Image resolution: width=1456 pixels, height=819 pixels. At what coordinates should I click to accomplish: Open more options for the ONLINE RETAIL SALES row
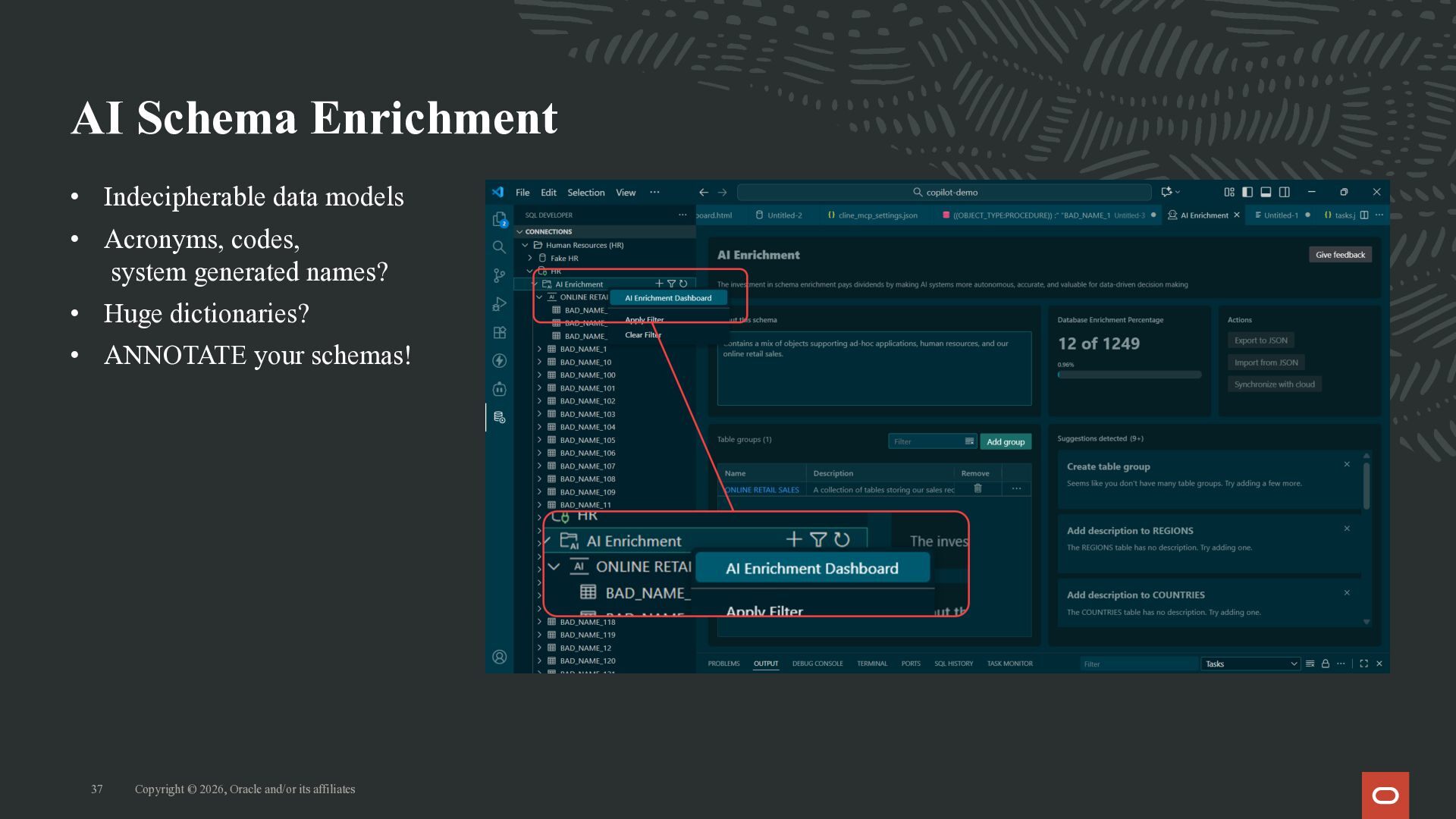click(x=1016, y=489)
